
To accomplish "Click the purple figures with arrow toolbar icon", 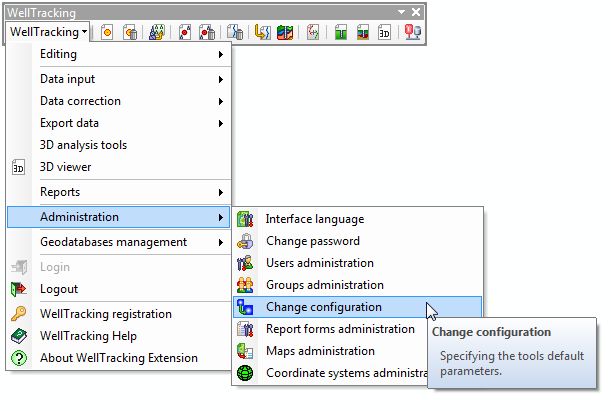I will point(157,32).
